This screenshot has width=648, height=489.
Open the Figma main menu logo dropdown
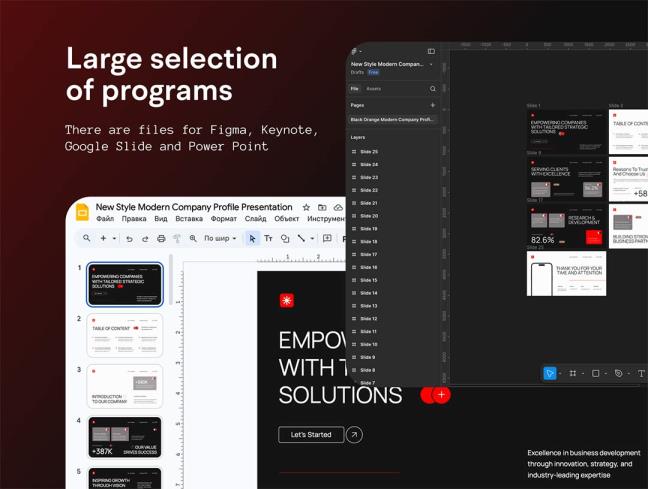tap(356, 51)
